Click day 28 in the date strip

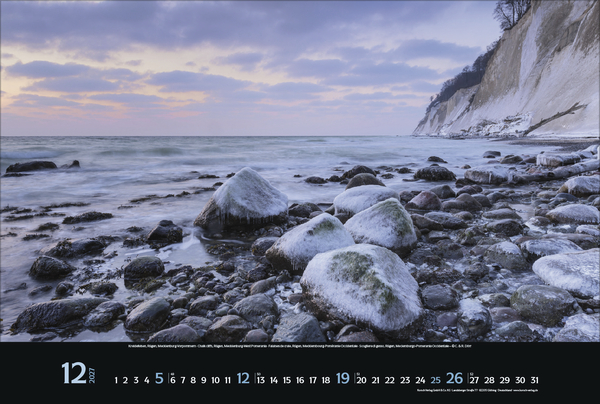(x=489, y=380)
